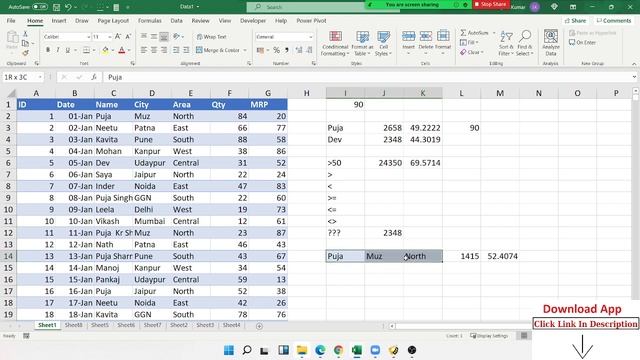640x360 pixels.
Task: Click the Save icon in title bar
Action: click(x=56, y=7)
